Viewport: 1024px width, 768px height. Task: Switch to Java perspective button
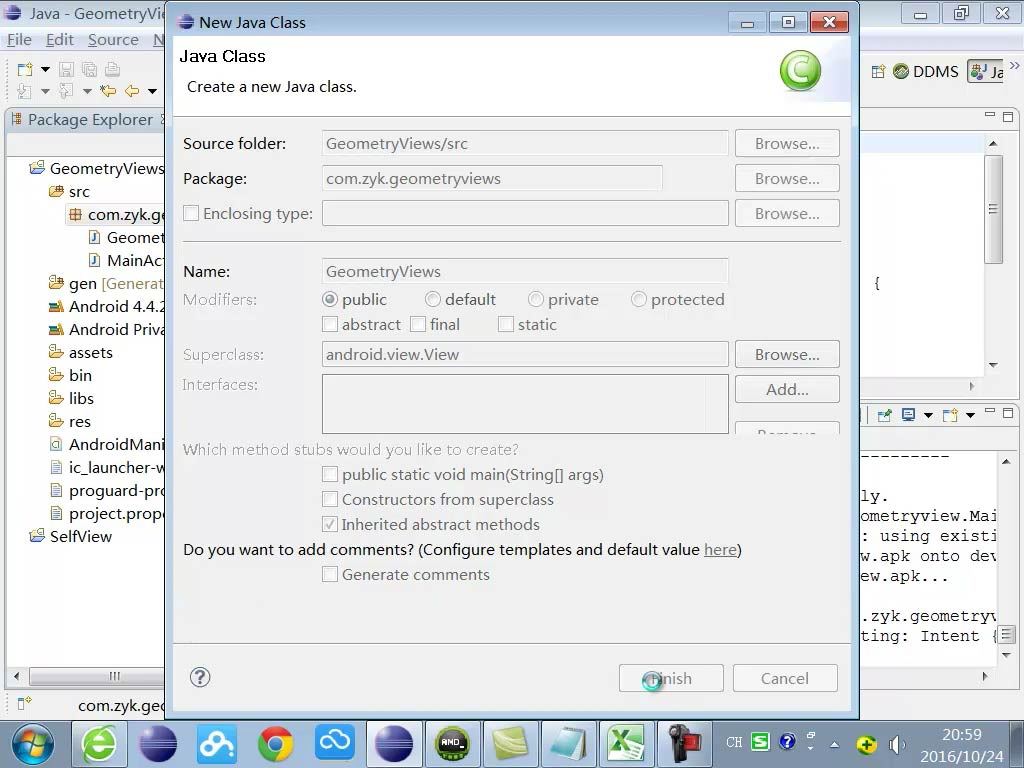[x=987, y=71]
